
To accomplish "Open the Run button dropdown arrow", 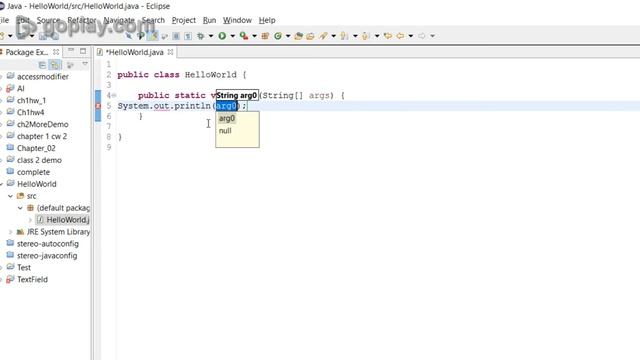I will (x=233, y=36).
